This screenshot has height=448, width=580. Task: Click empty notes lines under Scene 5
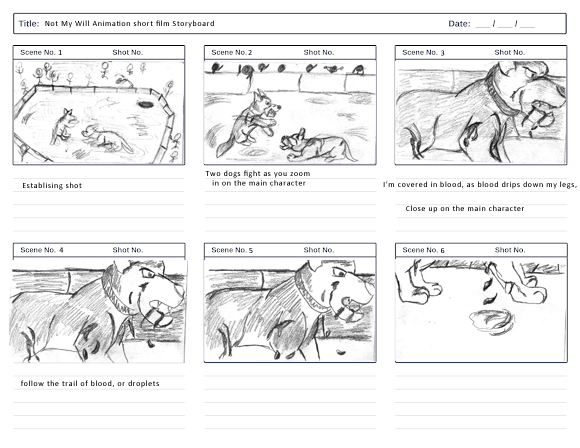click(290, 402)
